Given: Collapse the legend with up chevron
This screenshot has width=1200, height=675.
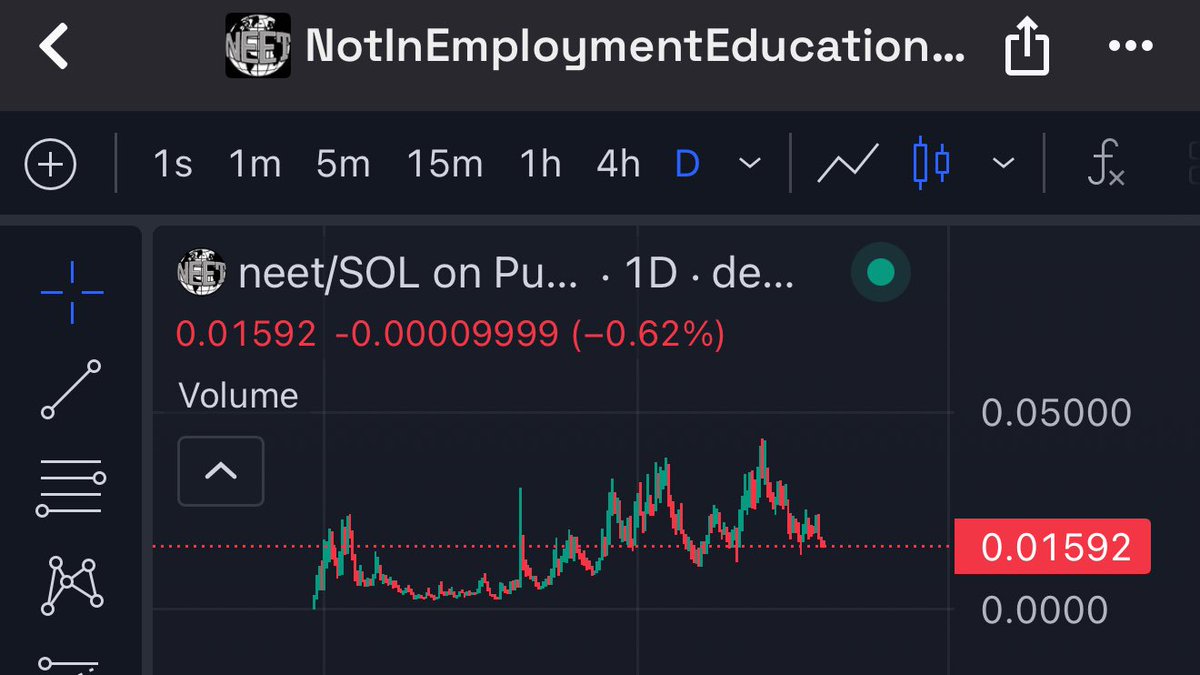Looking at the screenshot, I should pos(221,471).
